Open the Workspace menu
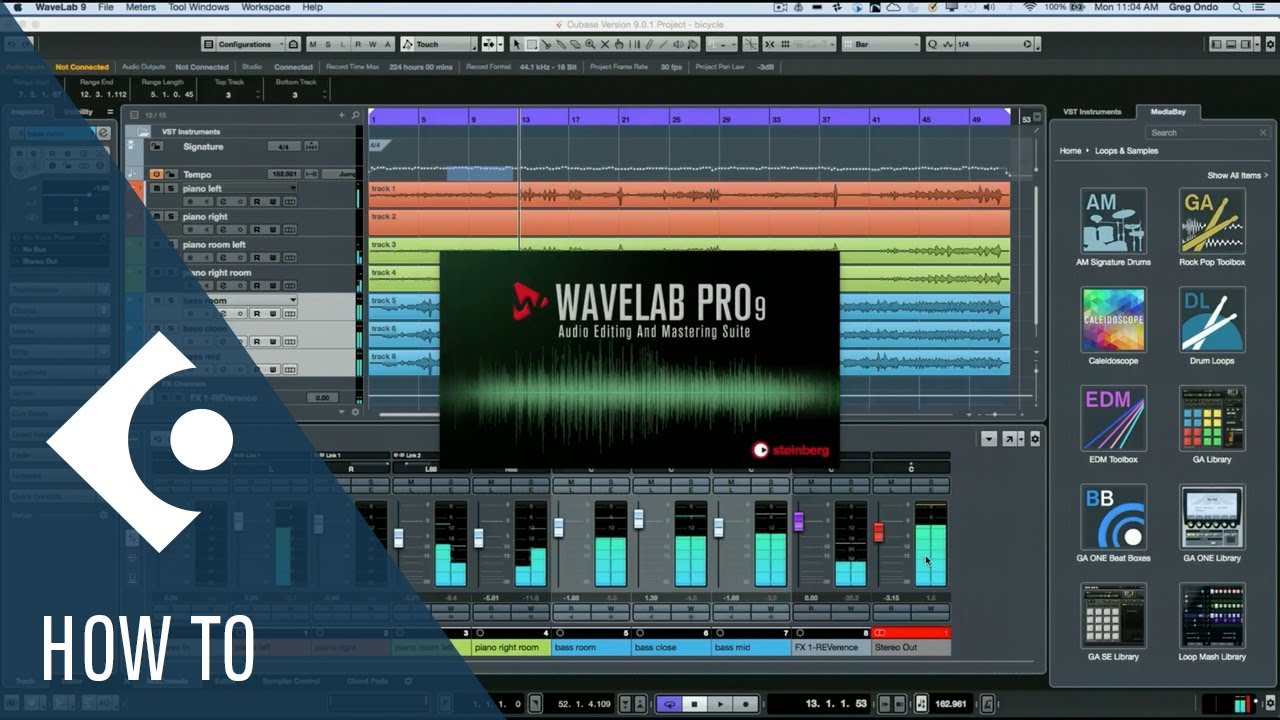The height and width of the screenshot is (720, 1280). 266,7
